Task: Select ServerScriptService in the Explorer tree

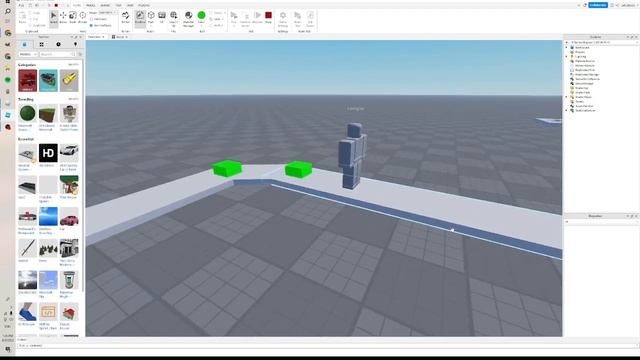Action: (587, 79)
